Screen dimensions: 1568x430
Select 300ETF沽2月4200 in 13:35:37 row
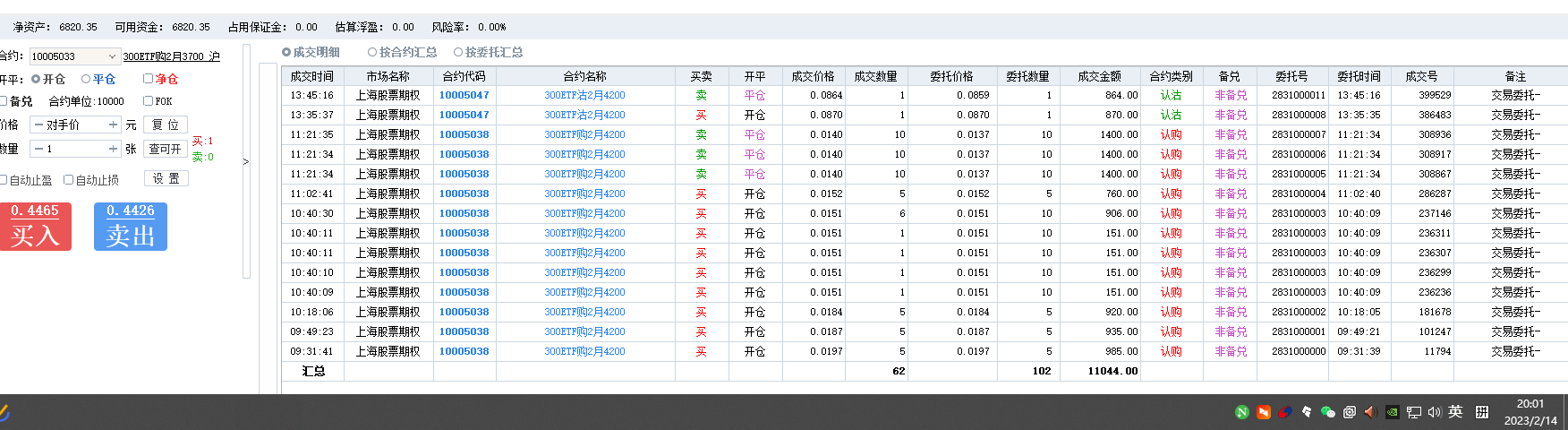coord(585,115)
